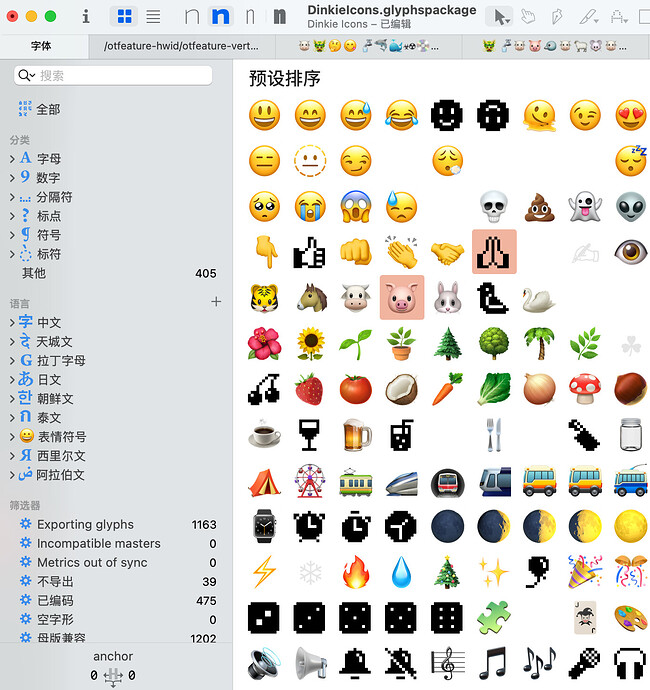Screen dimensions: 650x690
Task: Choose the thin outlined n master icon
Action: click(192, 17)
